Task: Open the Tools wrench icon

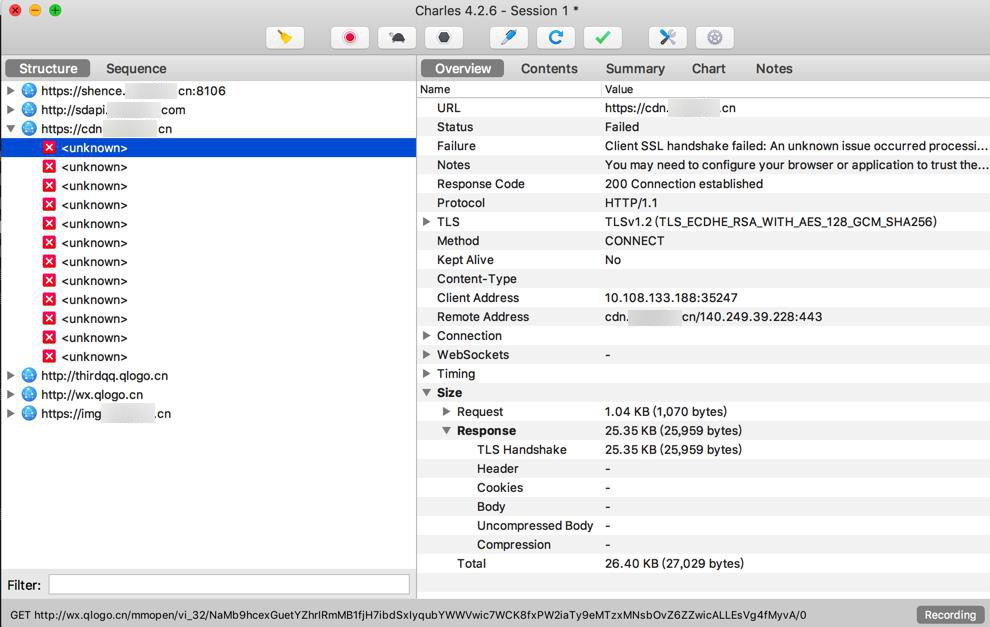Action: (667, 37)
